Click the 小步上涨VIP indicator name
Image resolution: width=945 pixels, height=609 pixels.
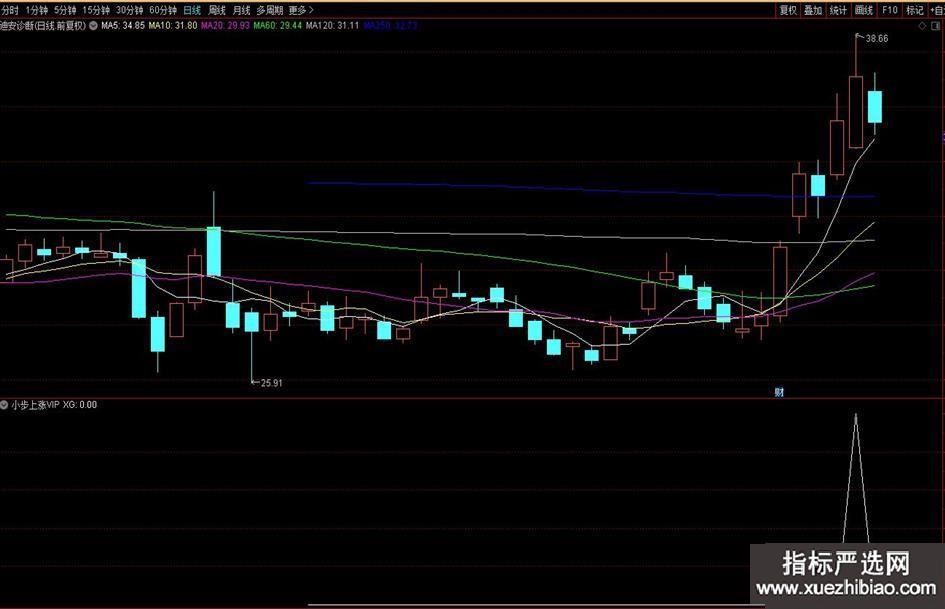pyautogui.click(x=36, y=405)
